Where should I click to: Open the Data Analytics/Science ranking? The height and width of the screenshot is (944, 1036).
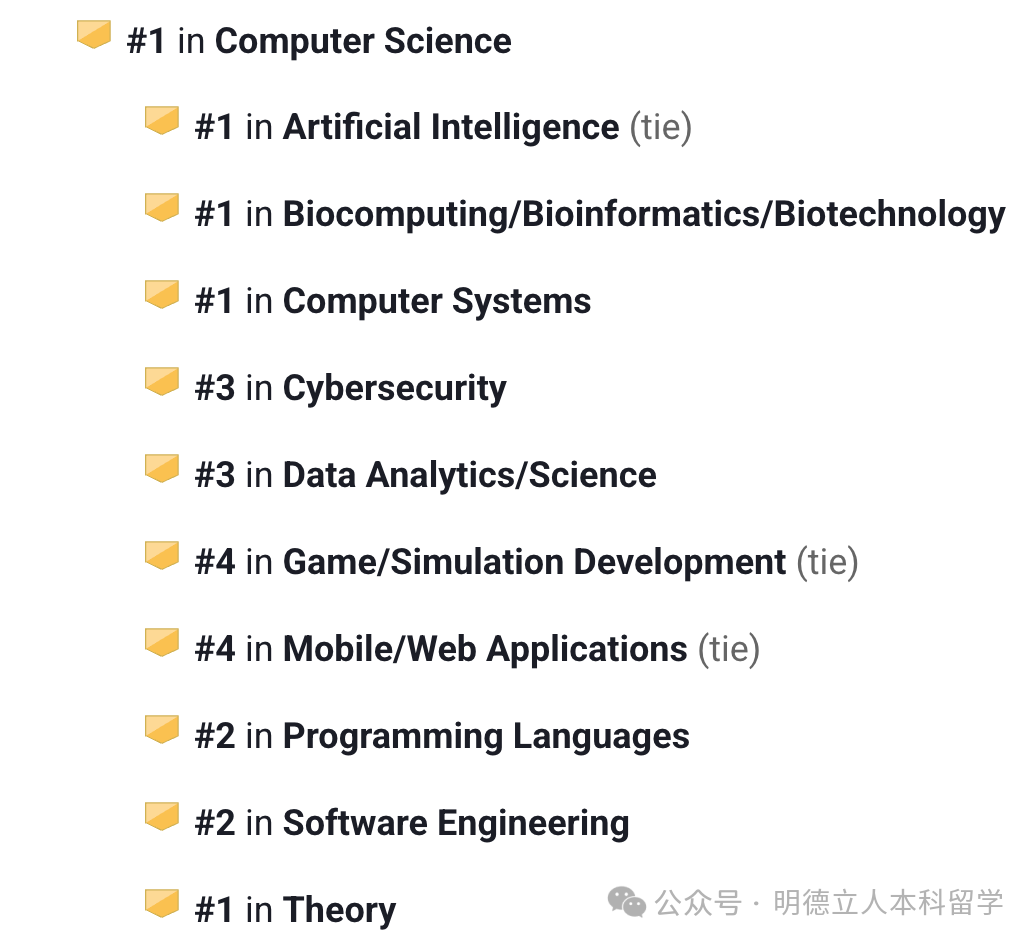point(469,476)
